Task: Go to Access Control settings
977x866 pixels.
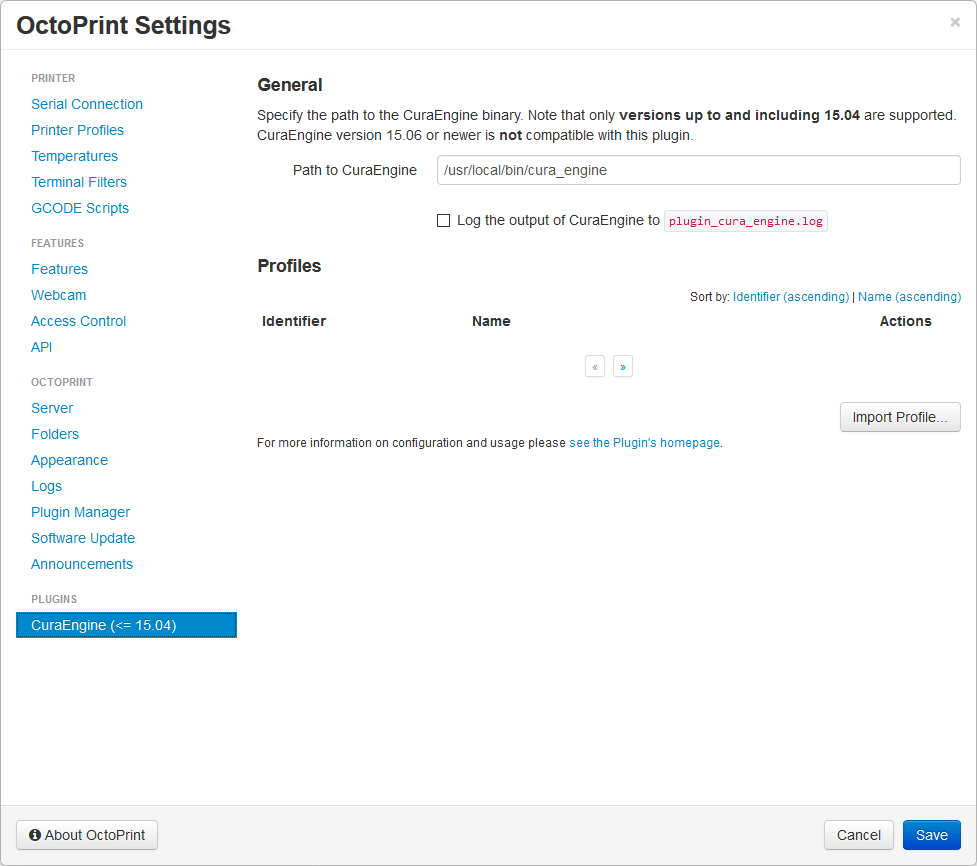Action: click(x=79, y=321)
